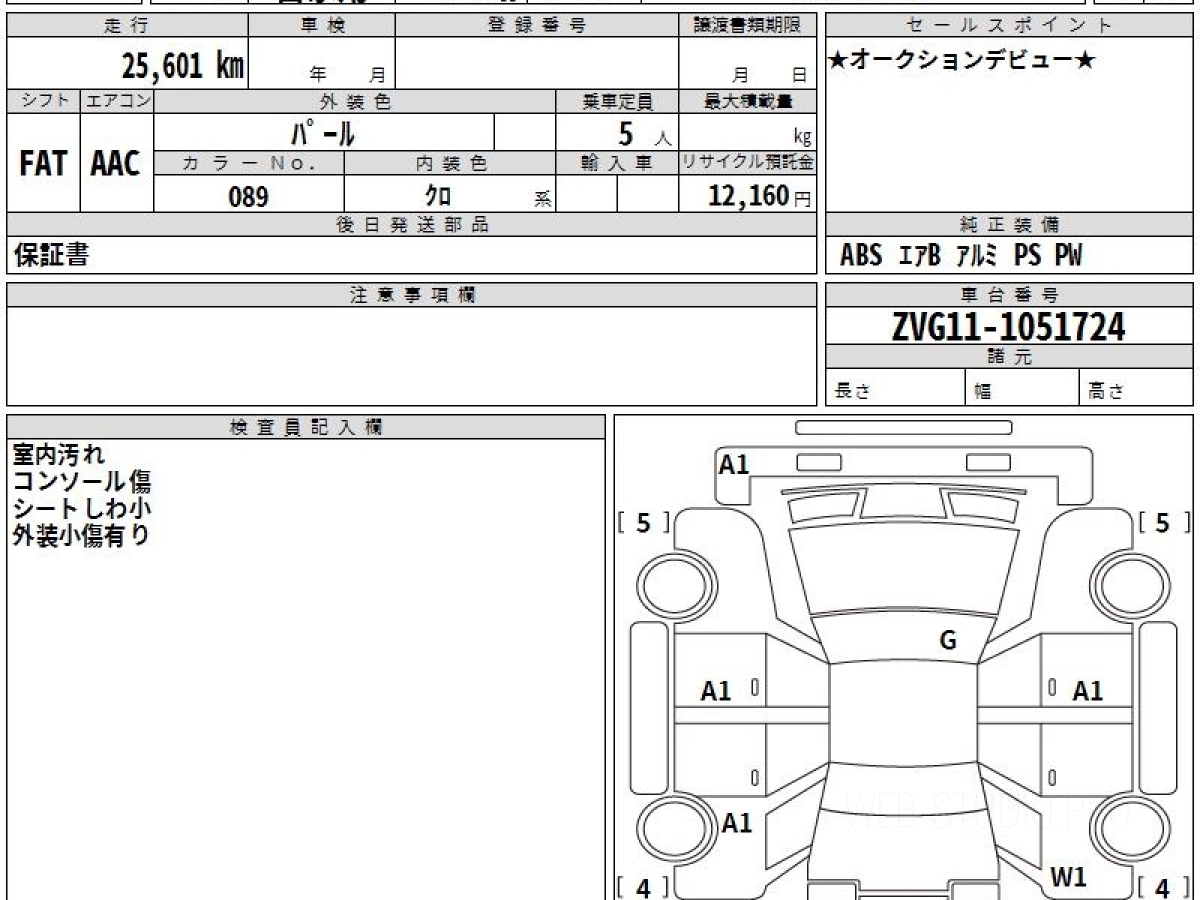Click the 高さ dimension cell
The height and width of the screenshot is (900, 1200).
pyautogui.click(x=1136, y=389)
